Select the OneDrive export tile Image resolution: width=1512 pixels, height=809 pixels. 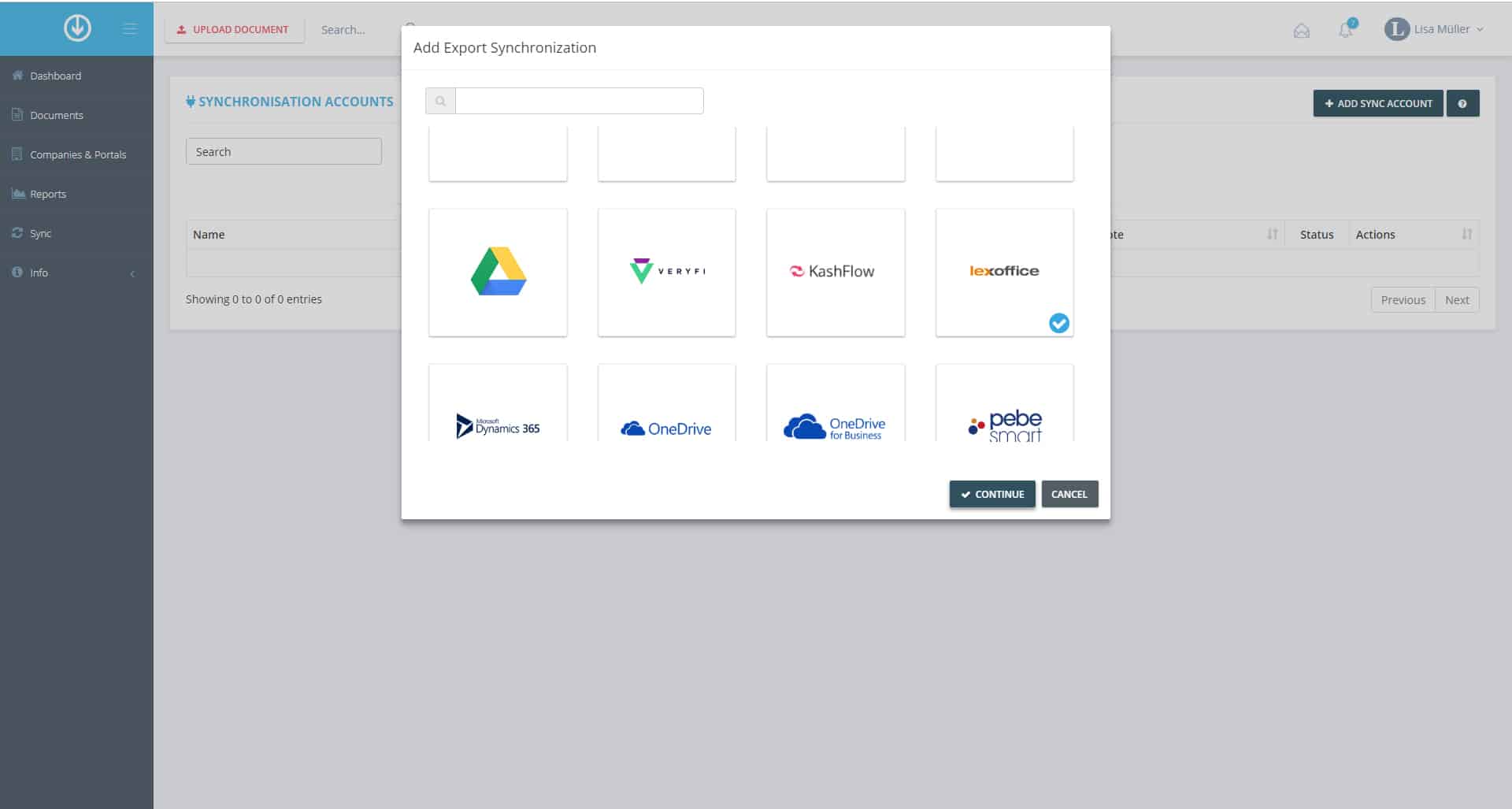click(666, 403)
